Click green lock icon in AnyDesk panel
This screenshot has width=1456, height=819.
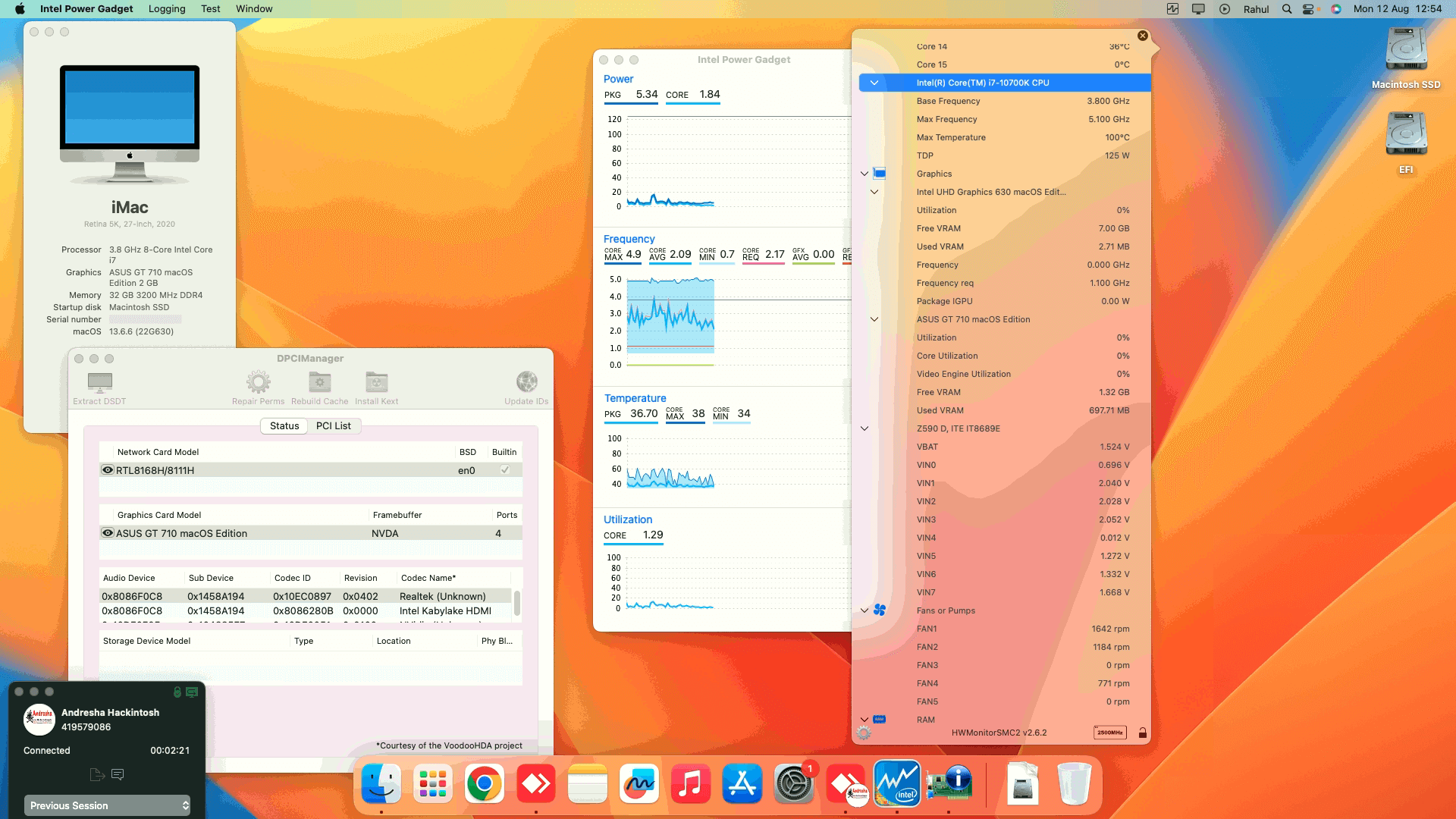click(177, 692)
